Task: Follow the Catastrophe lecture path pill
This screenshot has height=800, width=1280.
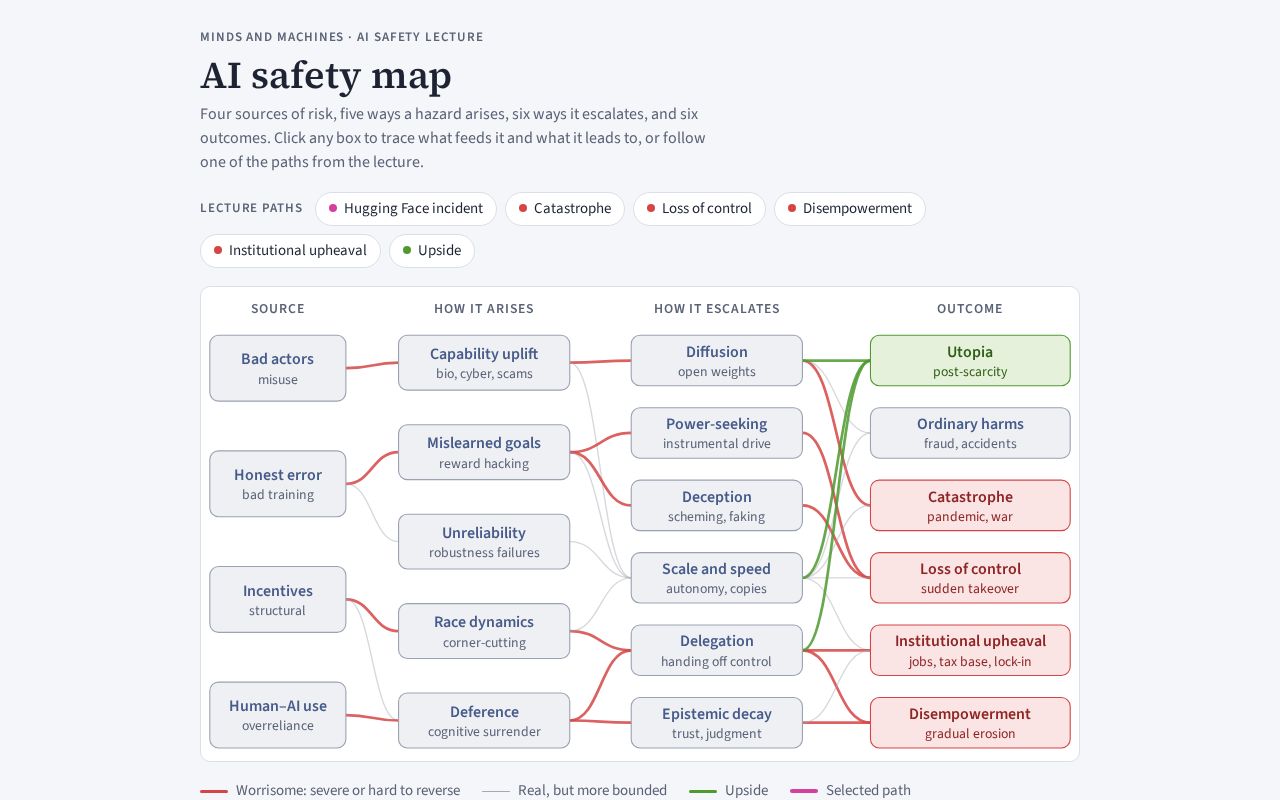Action: click(565, 209)
